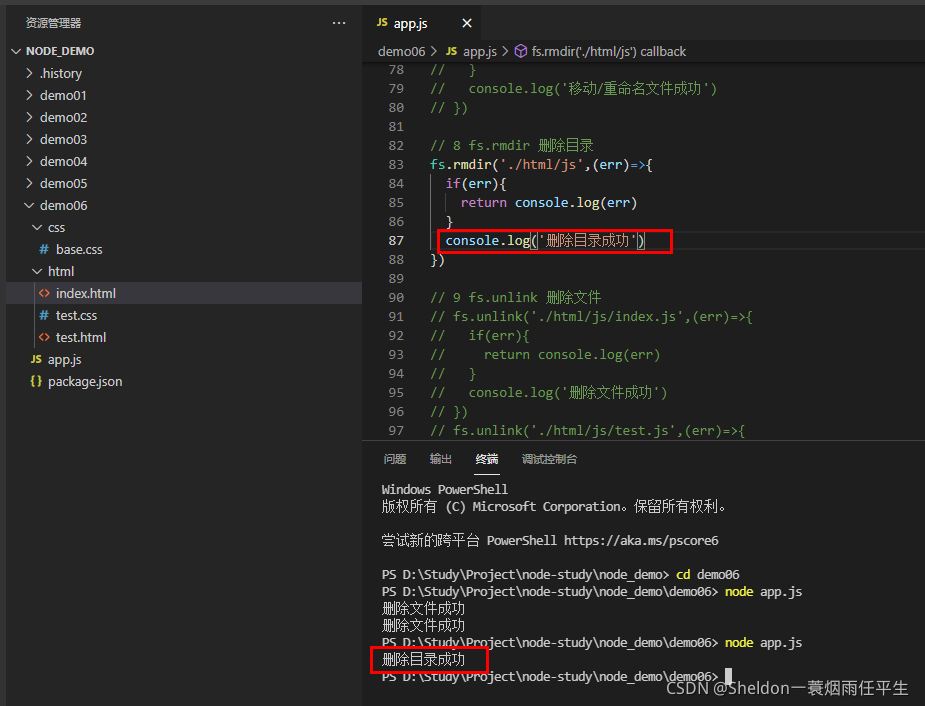This screenshot has height=706, width=925.
Task: Click the 'return console.log(err)' line 85
Action: (549, 202)
